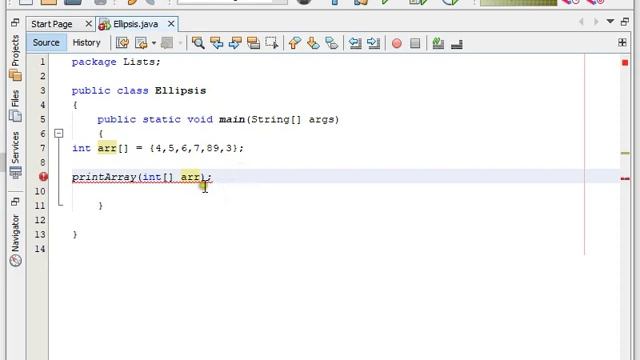Click the Projects panel icon
This screenshot has height=360, width=640.
point(16,76)
